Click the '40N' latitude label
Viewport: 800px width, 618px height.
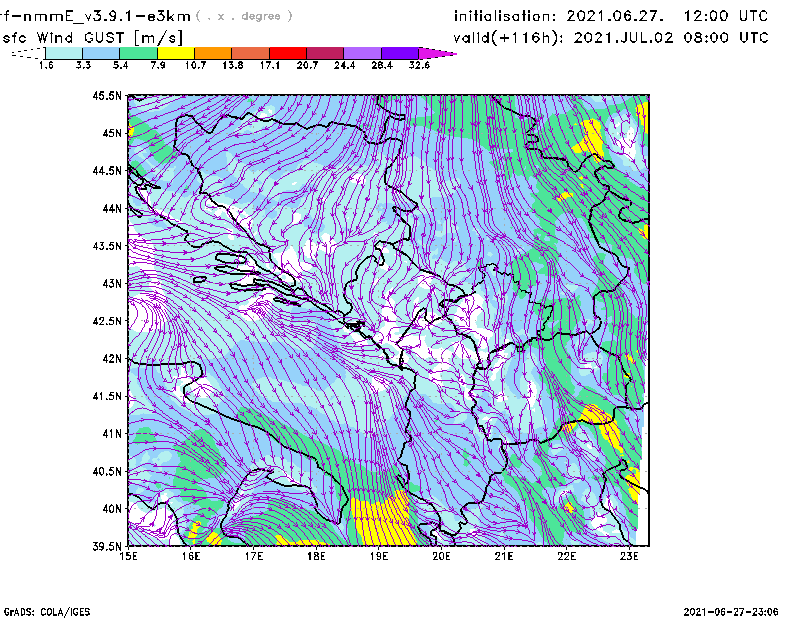(112, 509)
